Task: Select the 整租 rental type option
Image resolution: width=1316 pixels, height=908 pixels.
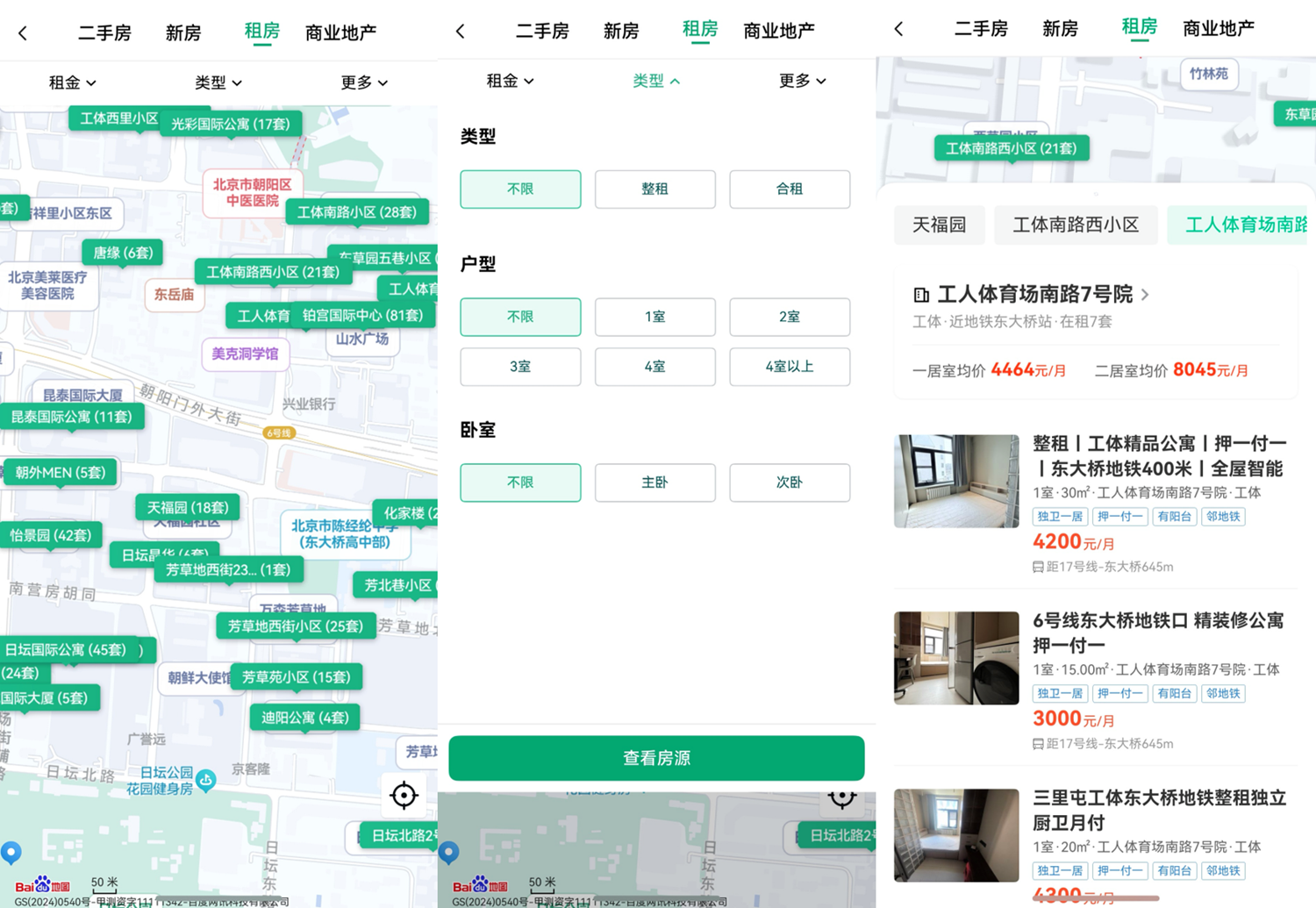Action: (x=654, y=189)
